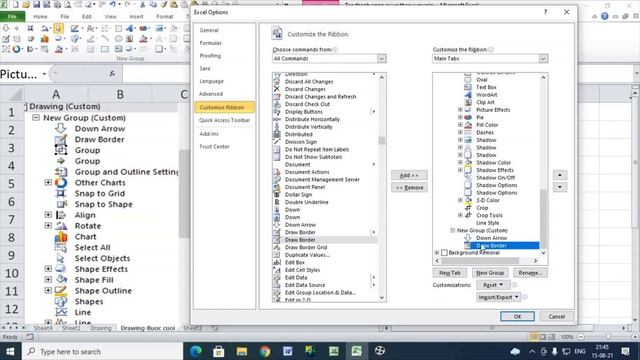Expand the Background Removal tab node
640x360 pixels.
point(437,253)
